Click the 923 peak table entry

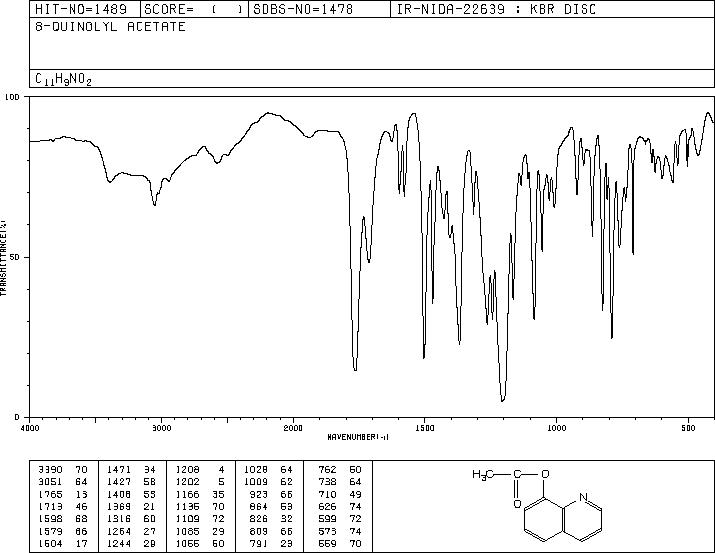[272, 494]
